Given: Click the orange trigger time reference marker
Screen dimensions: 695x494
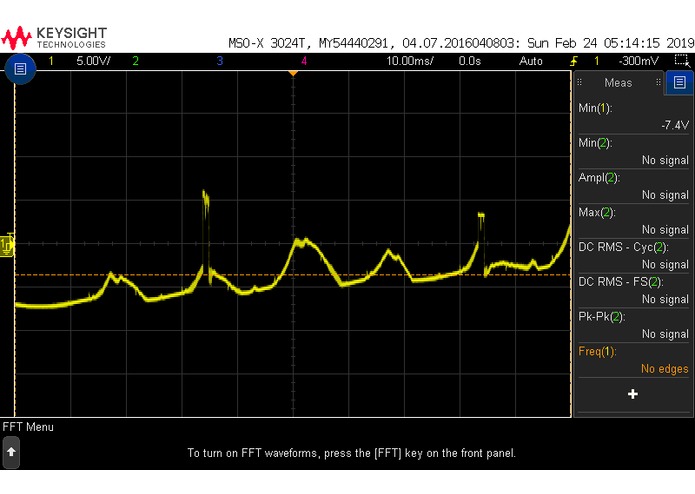Looking at the screenshot, I should [x=293, y=73].
